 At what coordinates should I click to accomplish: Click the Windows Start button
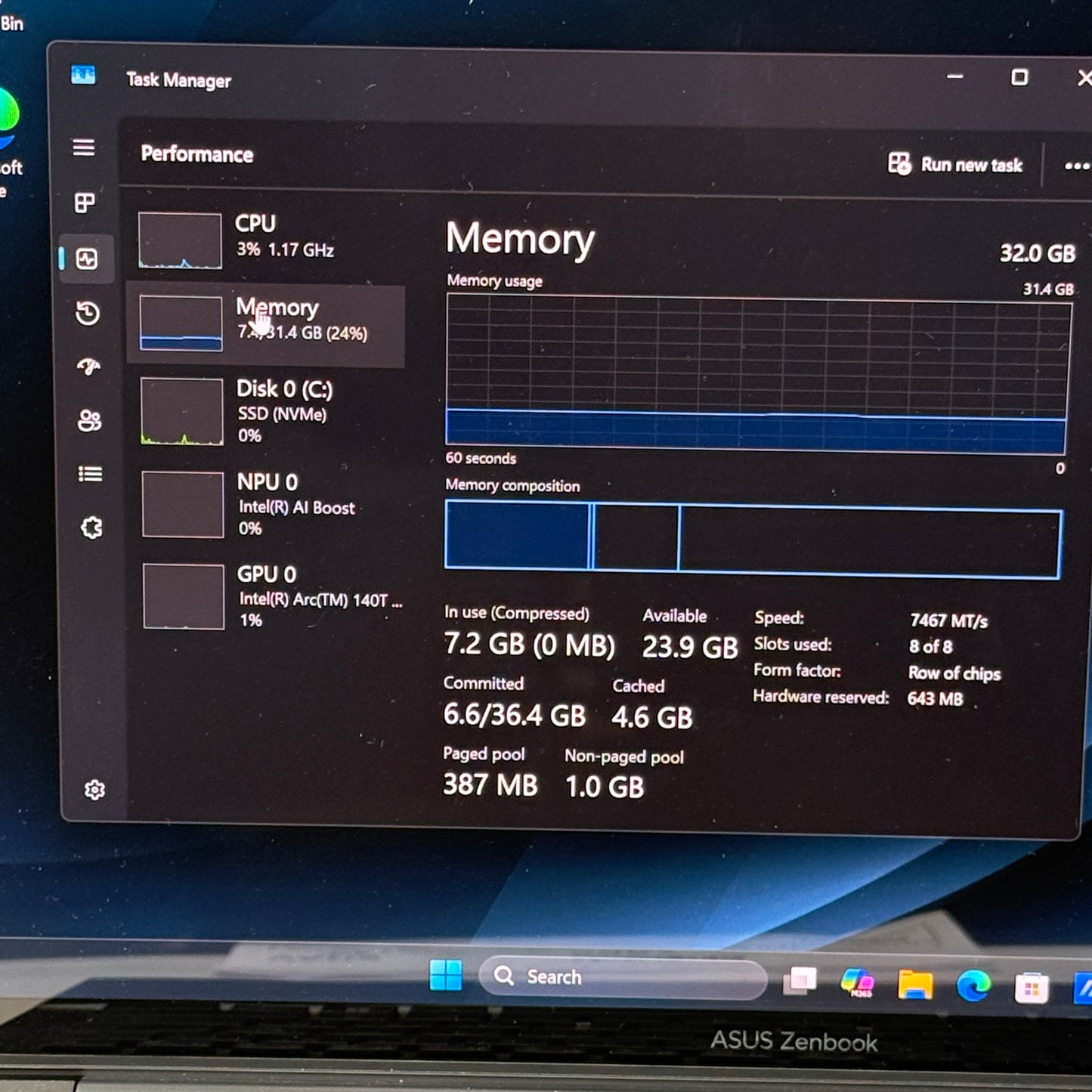click(447, 976)
